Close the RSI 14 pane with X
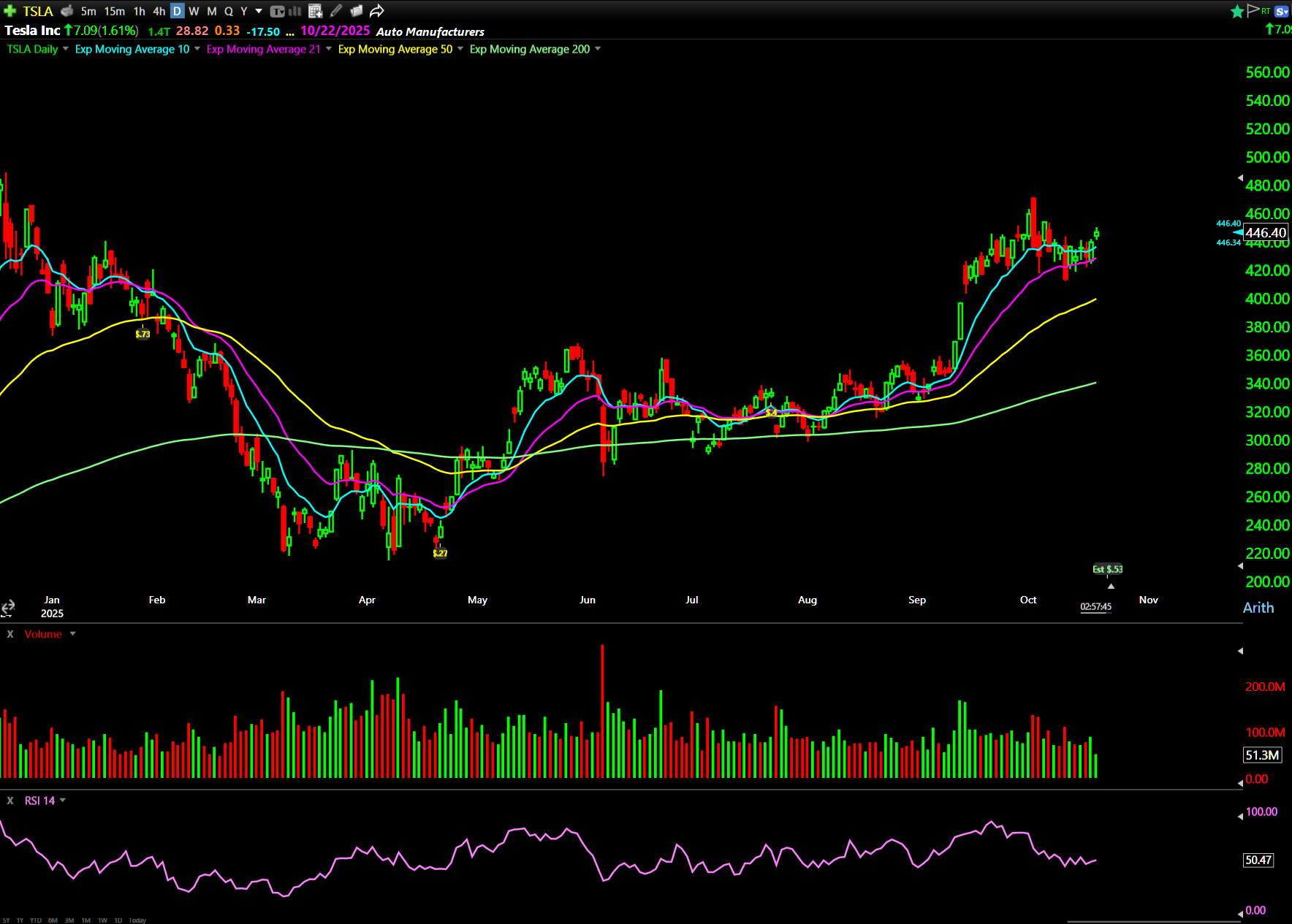The height and width of the screenshot is (924, 1292). [10, 801]
